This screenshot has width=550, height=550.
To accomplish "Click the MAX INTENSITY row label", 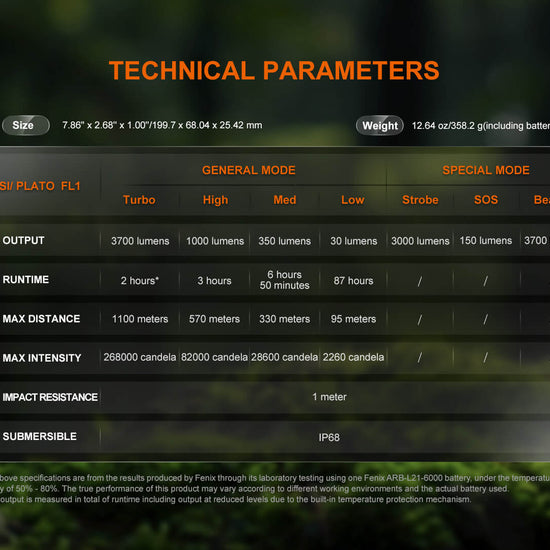I will tap(42, 358).
